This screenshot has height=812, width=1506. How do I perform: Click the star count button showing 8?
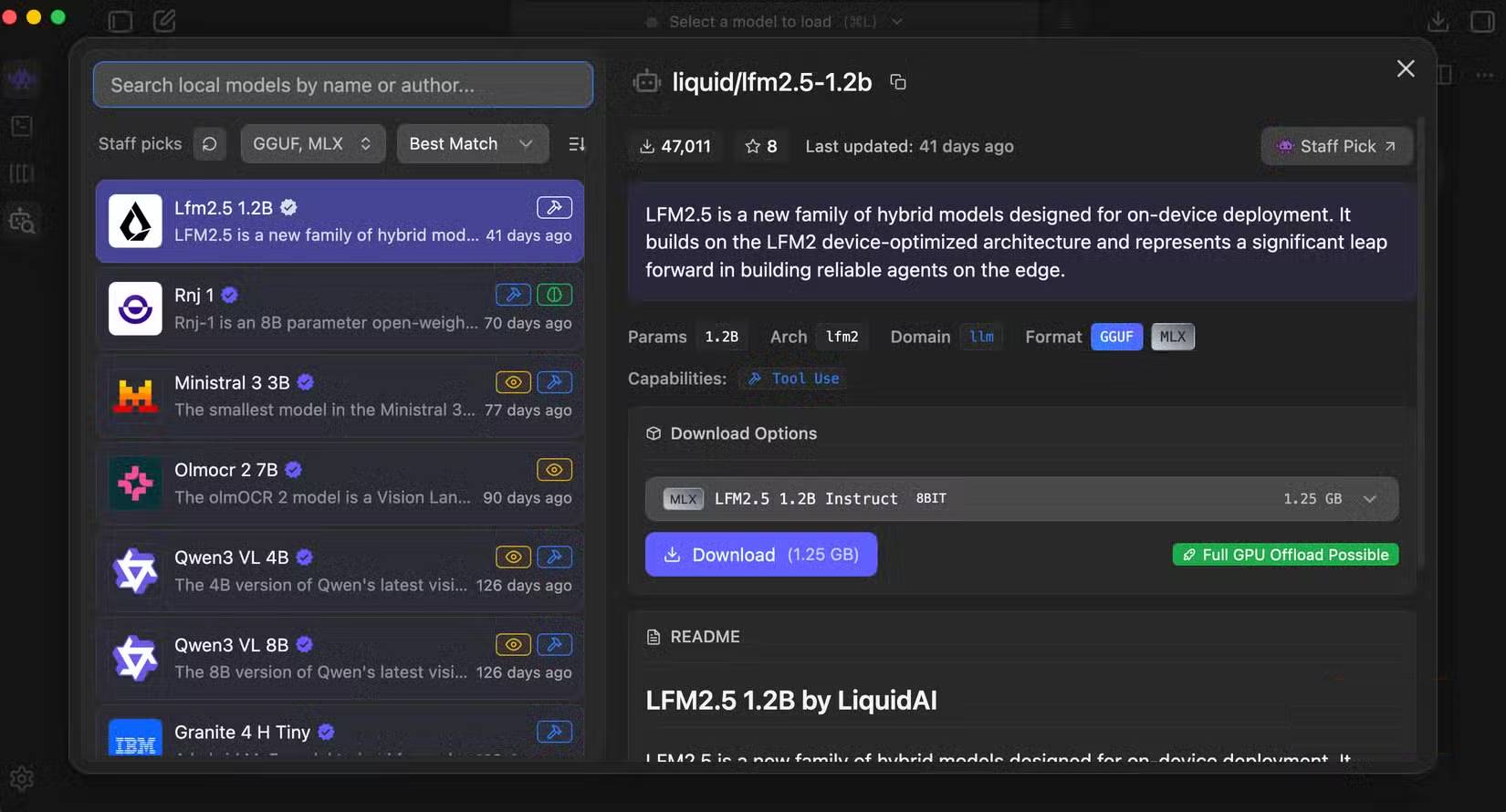pyautogui.click(x=761, y=146)
